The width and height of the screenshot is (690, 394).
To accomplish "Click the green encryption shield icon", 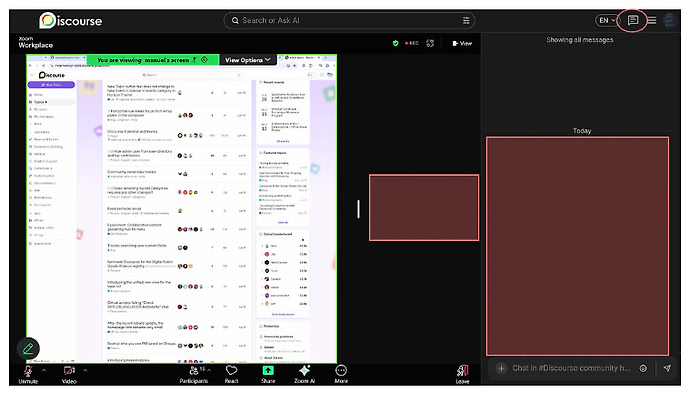I will [x=395, y=43].
